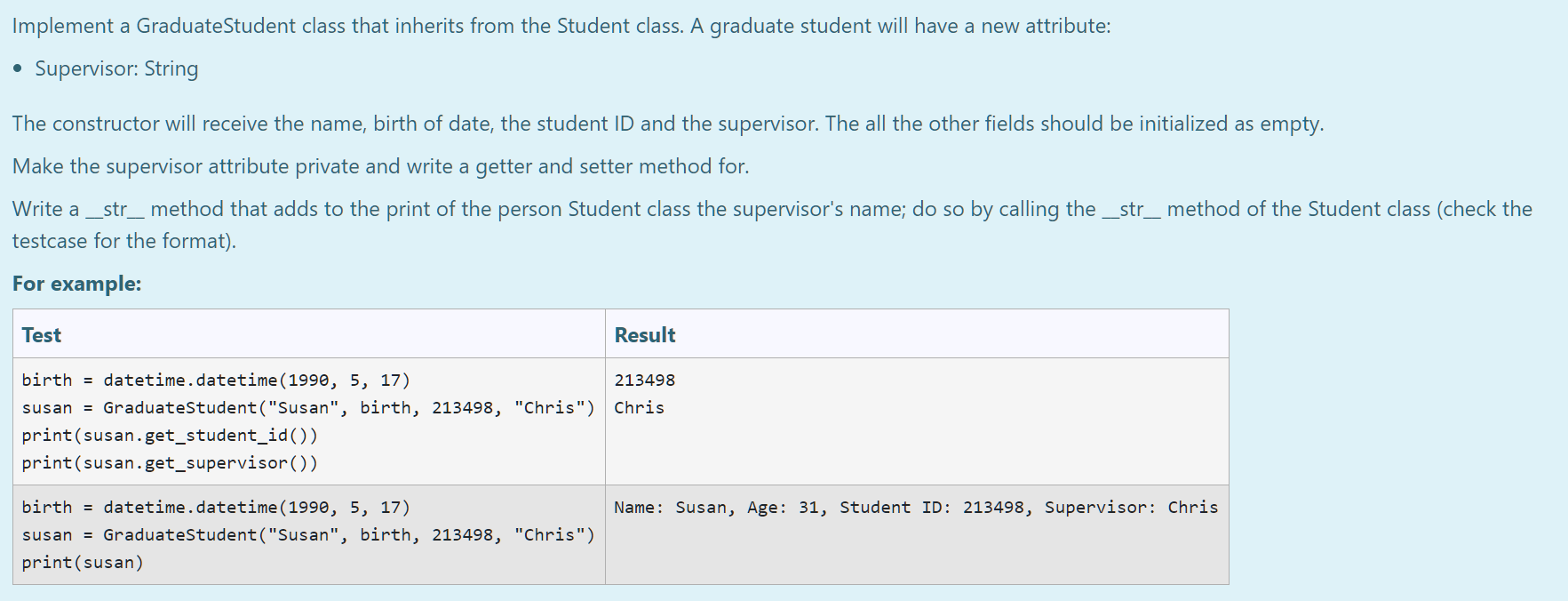Click the "testcase for the format" line

click(123, 241)
